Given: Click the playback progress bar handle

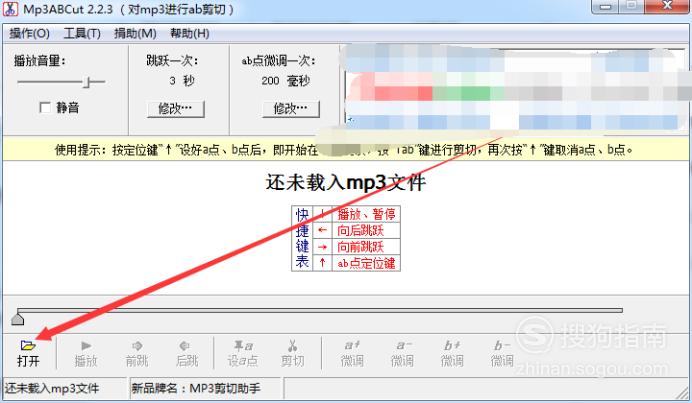Looking at the screenshot, I should (17, 318).
